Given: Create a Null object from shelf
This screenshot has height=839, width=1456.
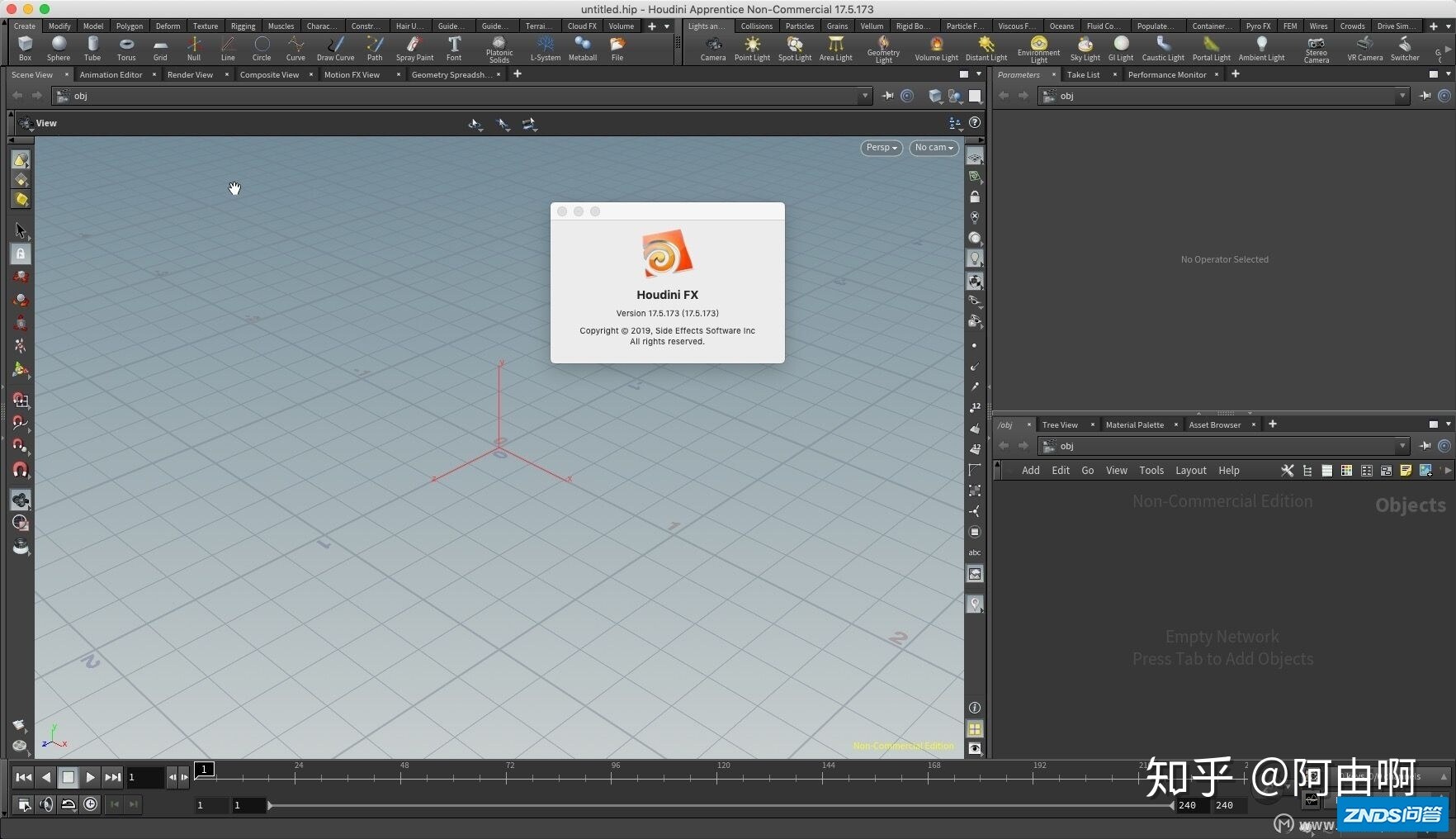Looking at the screenshot, I should coord(194,48).
